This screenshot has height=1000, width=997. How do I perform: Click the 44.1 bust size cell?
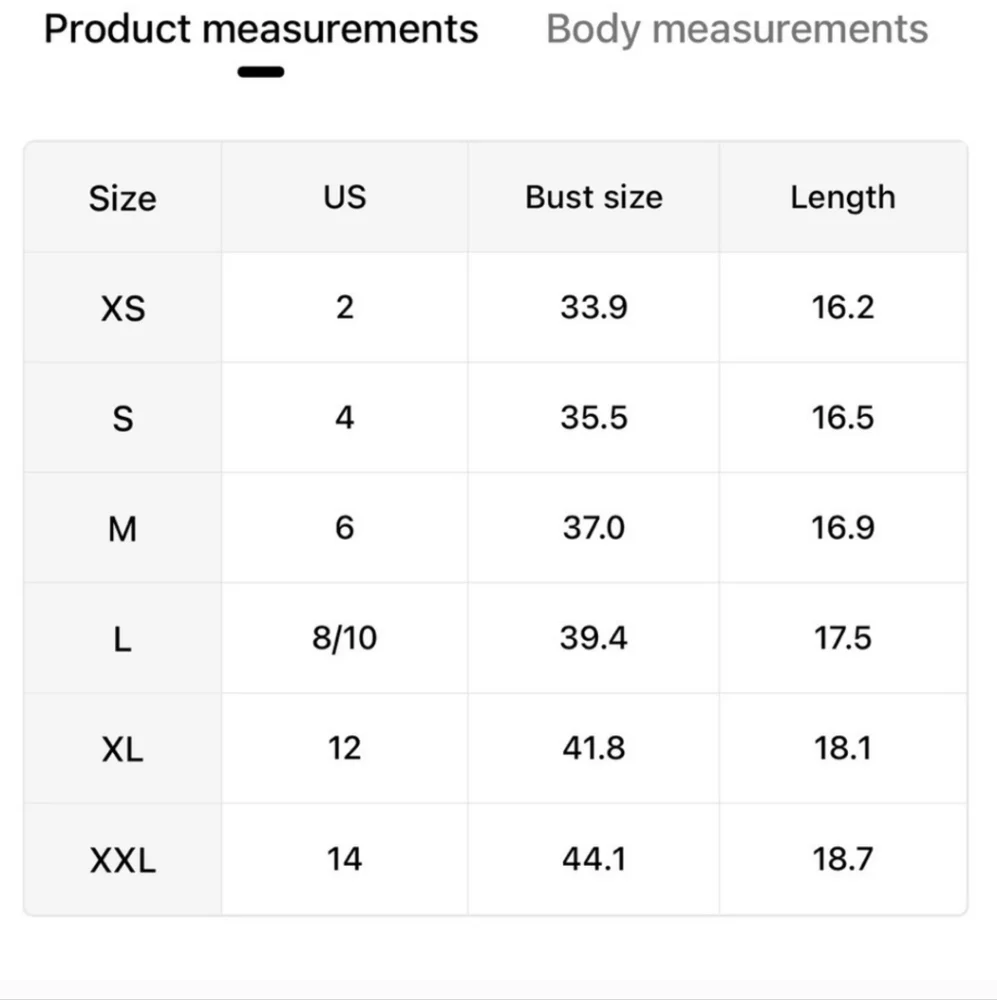[x=593, y=858]
